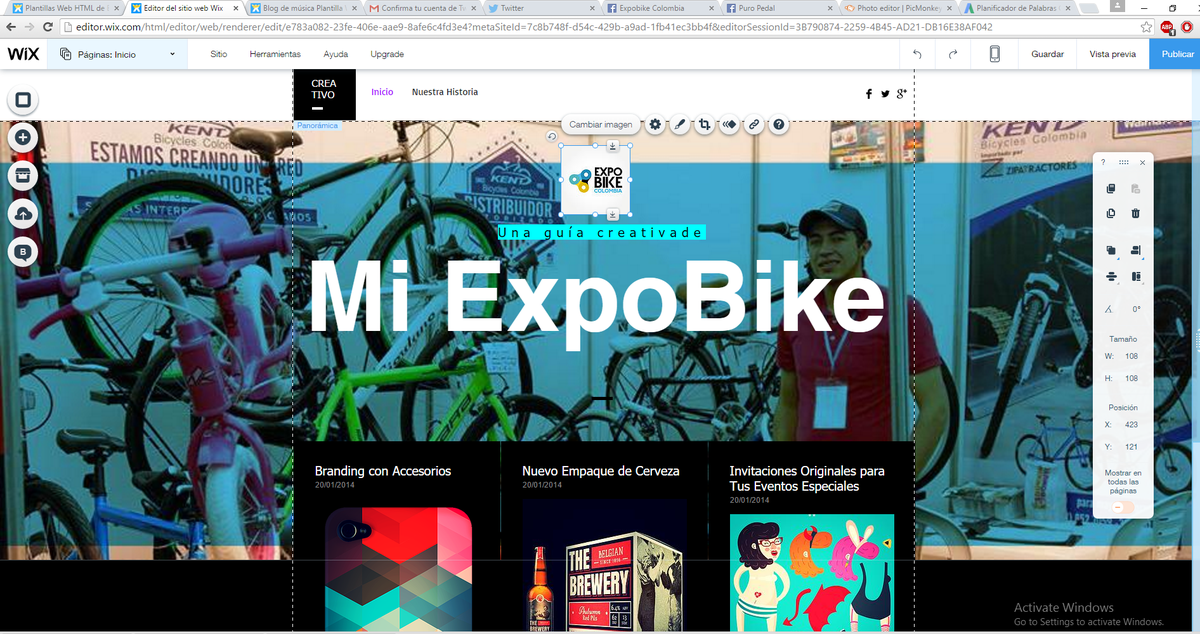Viewport: 1200px width, 634px height.
Task: Expand the align options in toolbox
Action: (1136, 251)
